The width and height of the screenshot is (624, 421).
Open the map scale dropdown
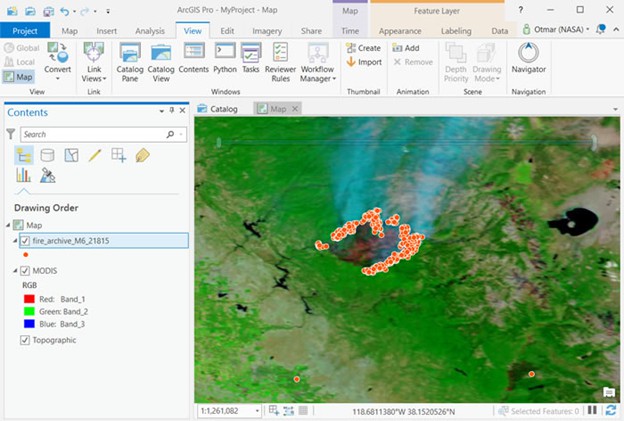[x=258, y=411]
